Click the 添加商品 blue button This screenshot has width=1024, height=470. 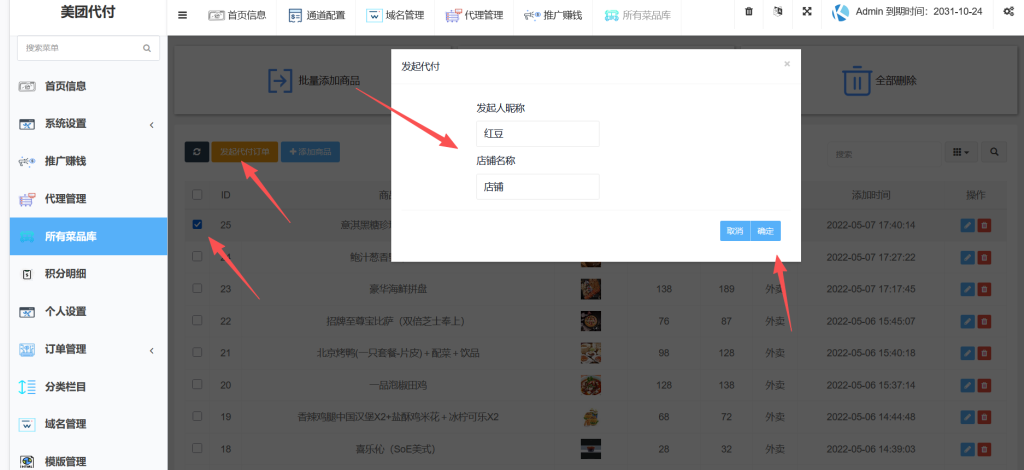click(310, 151)
